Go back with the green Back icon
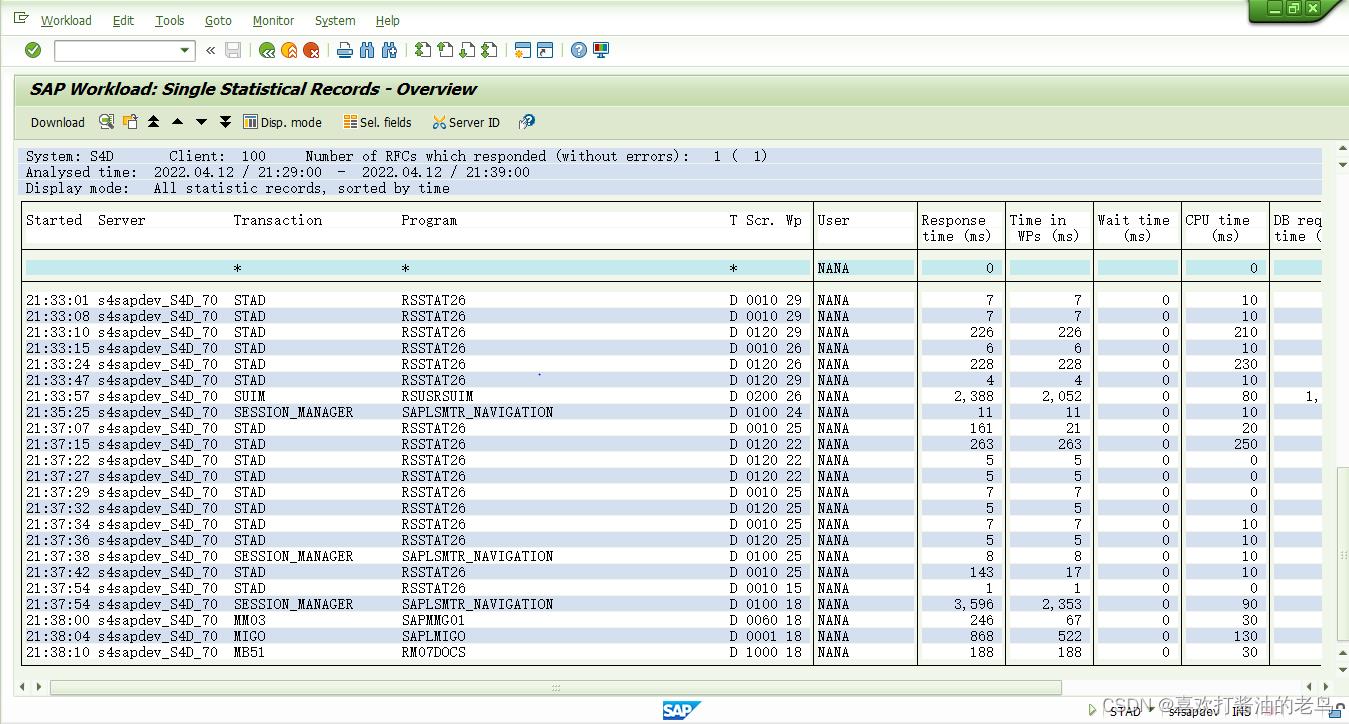 point(267,50)
